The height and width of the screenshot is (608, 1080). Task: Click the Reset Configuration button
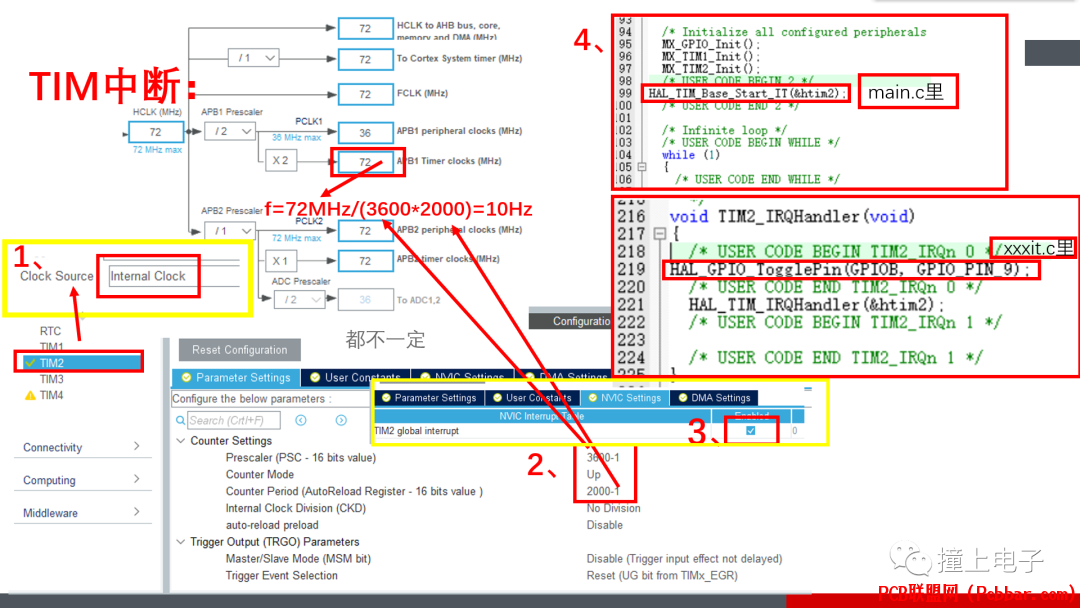coord(239,350)
